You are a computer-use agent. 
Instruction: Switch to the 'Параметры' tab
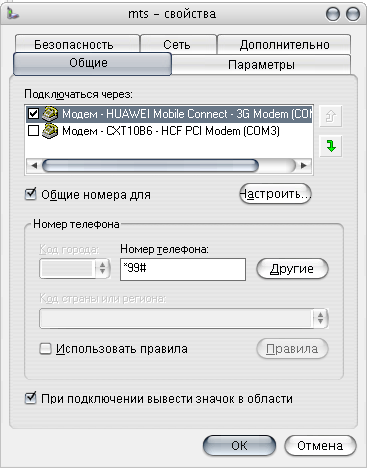(x=261, y=65)
